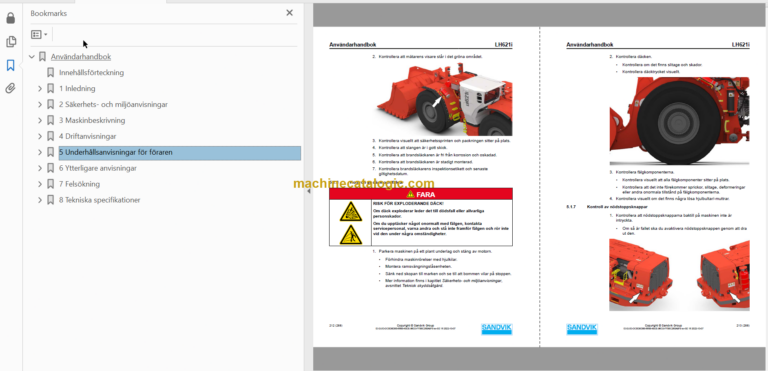The image size is (768, 371).
Task: Expand 5 Underhållsanvisningar för föraren bookmark
Action: [x=40, y=152]
